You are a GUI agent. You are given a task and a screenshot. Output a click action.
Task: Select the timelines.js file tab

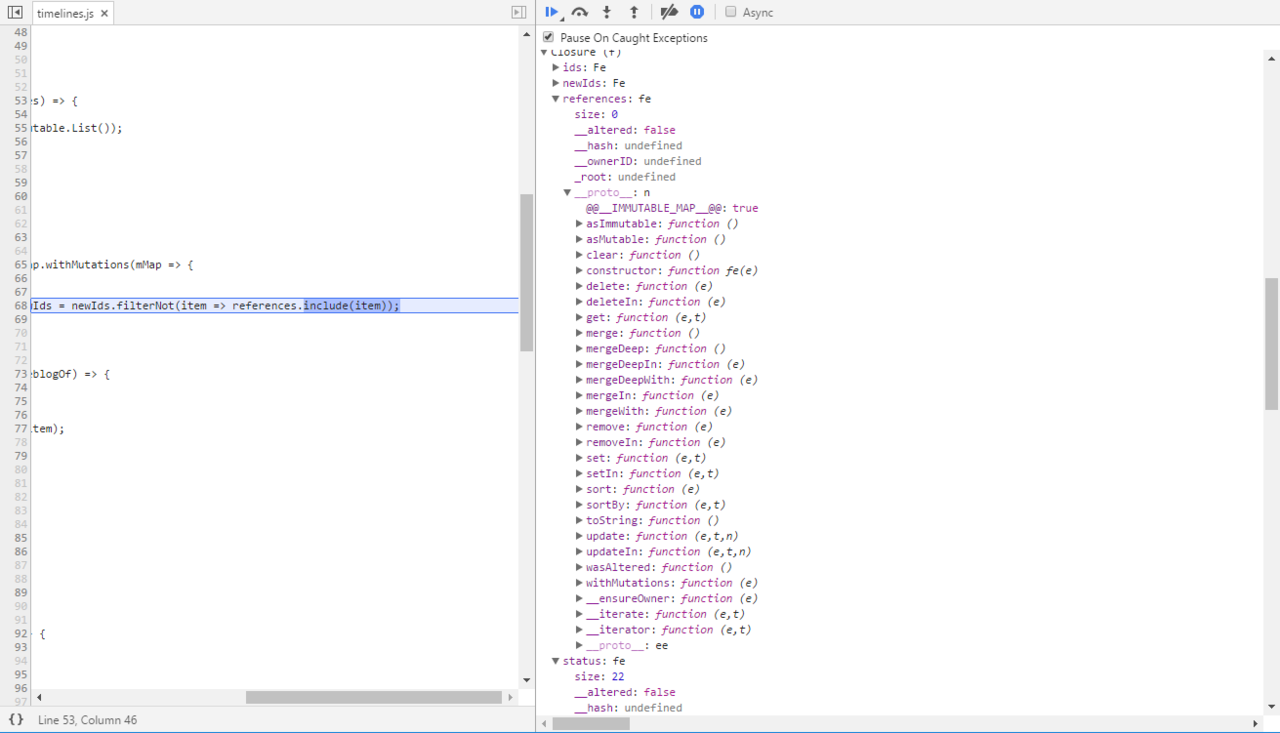(x=65, y=14)
